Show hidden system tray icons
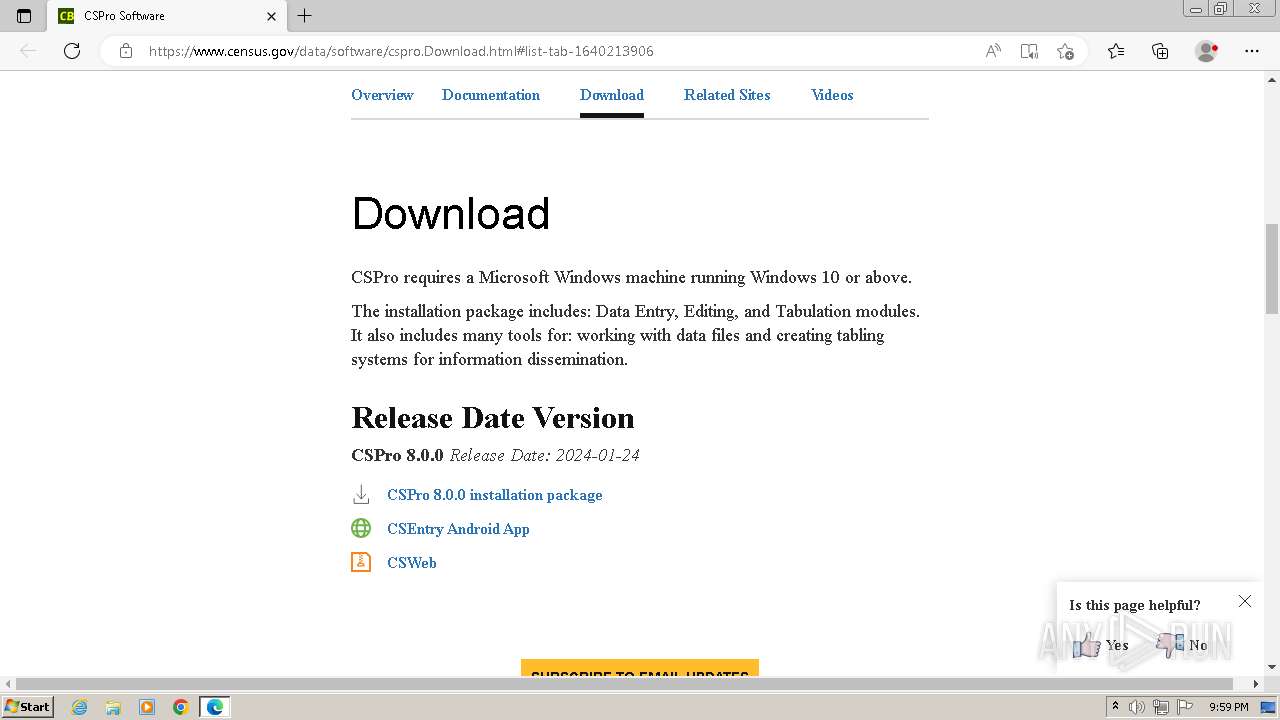The image size is (1280, 720). point(1115,707)
